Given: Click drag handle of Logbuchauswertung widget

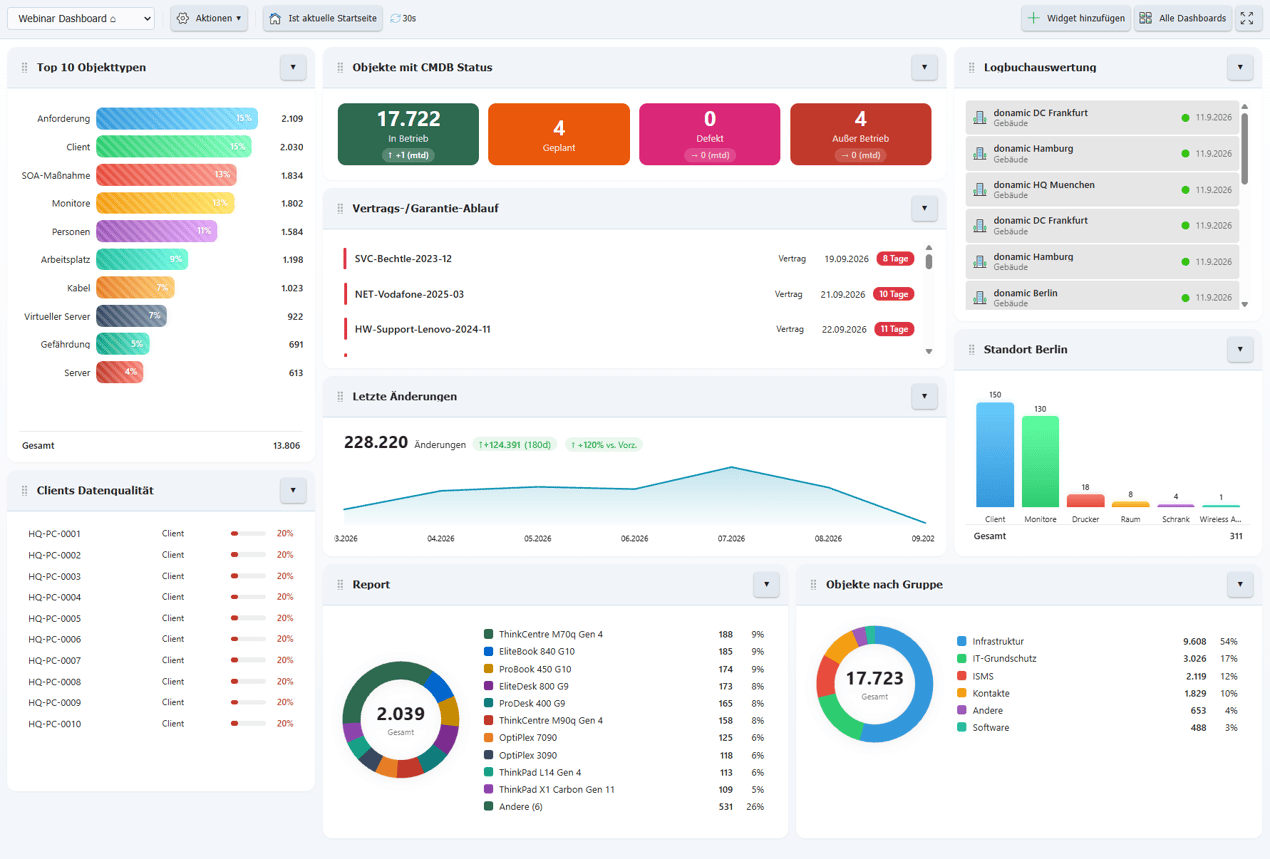Looking at the screenshot, I should click(972, 68).
